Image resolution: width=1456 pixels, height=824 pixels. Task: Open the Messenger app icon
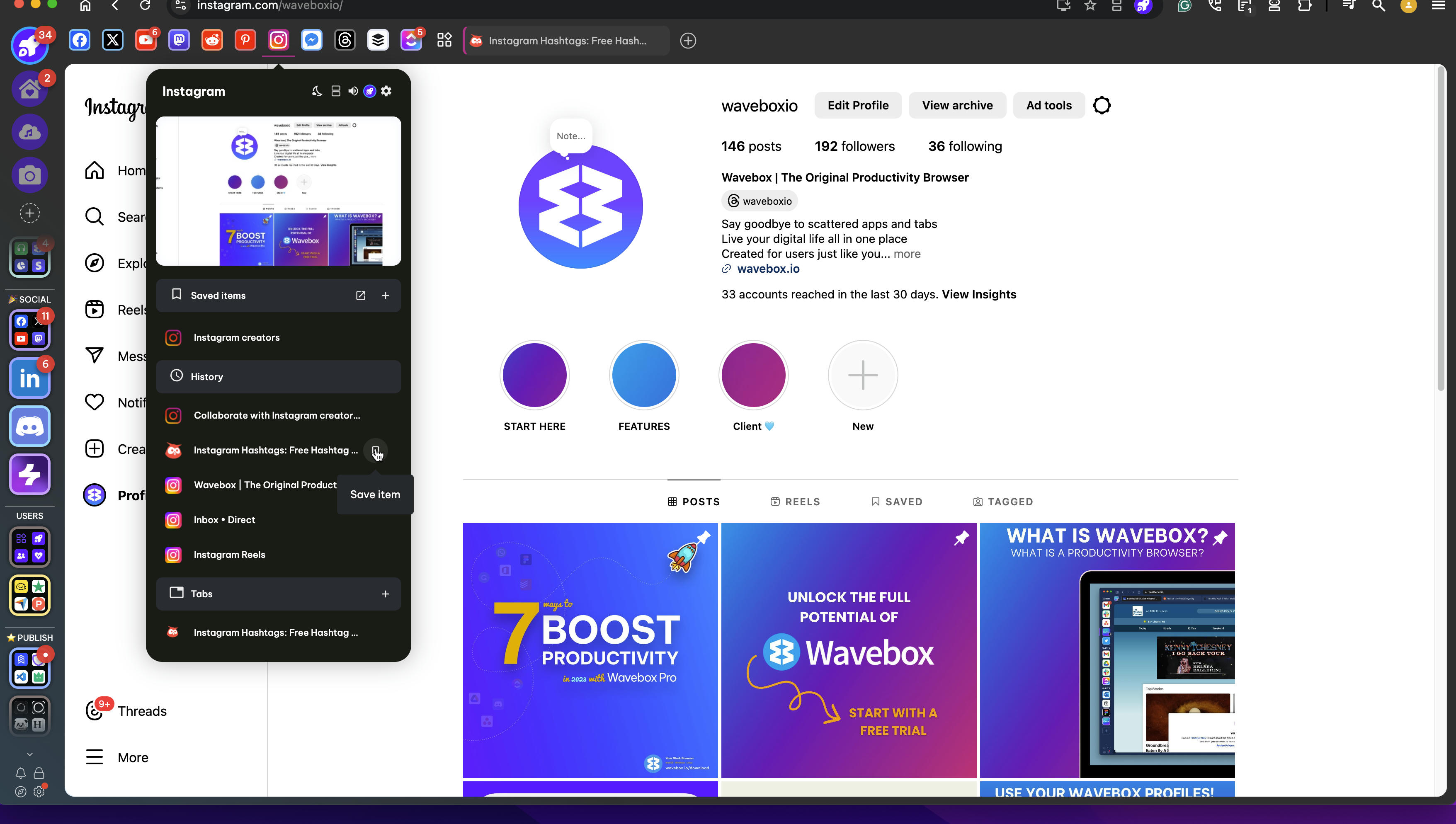312,40
